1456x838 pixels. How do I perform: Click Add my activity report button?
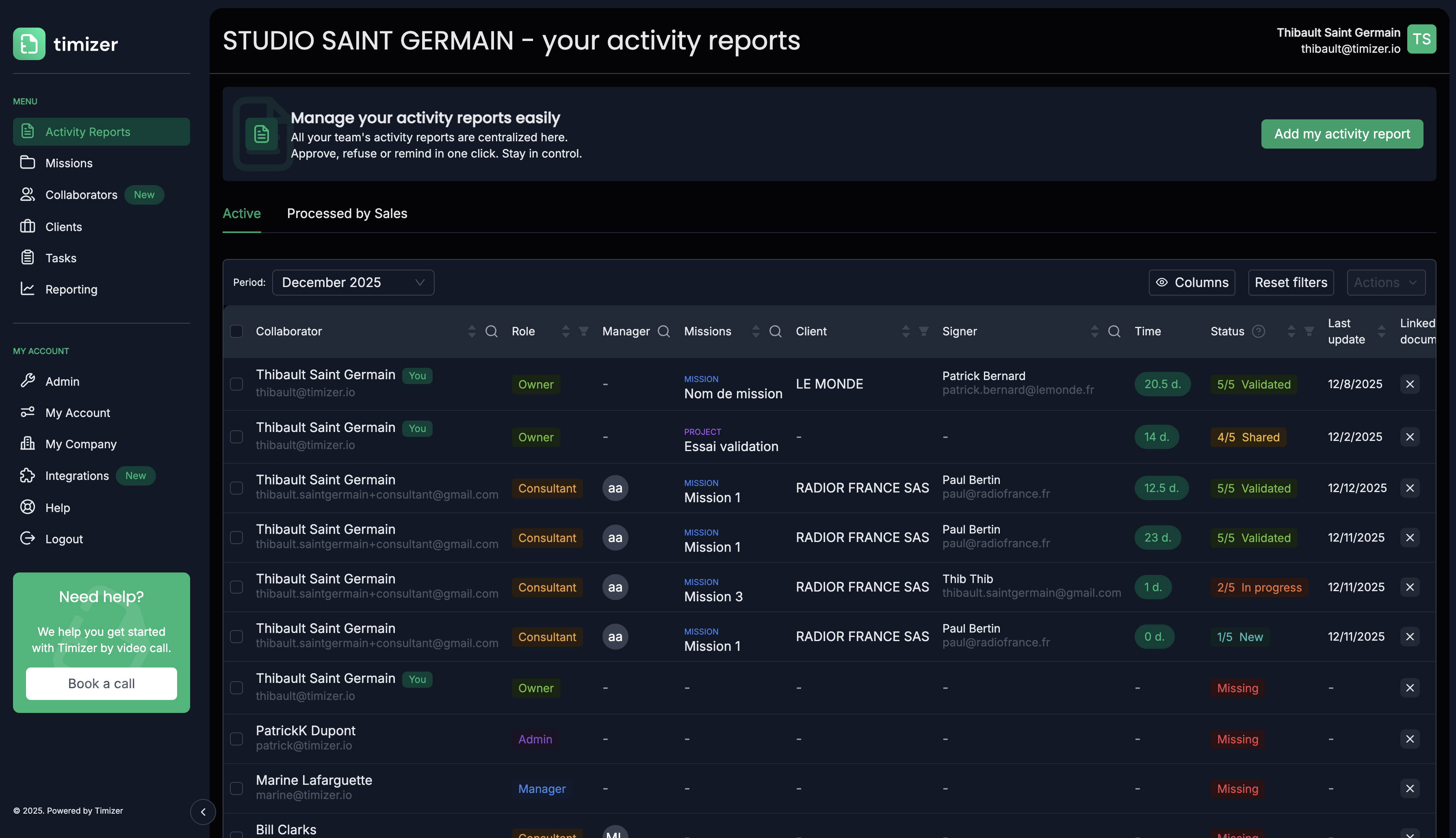point(1341,134)
